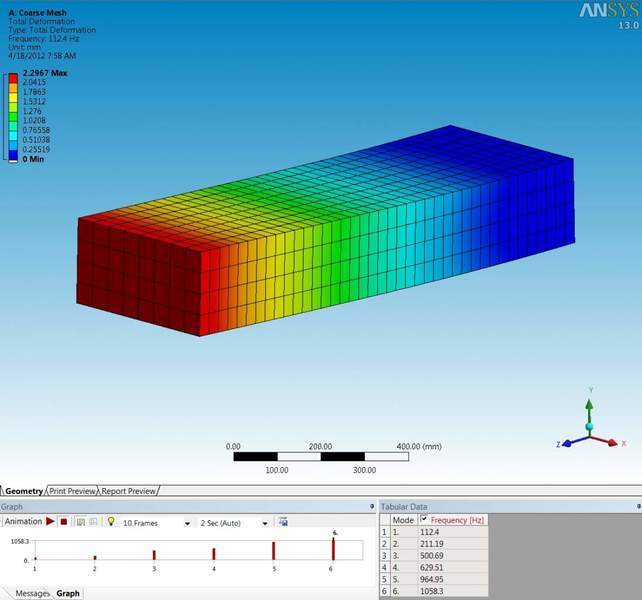Pin the Graph panel

[x=372, y=507]
